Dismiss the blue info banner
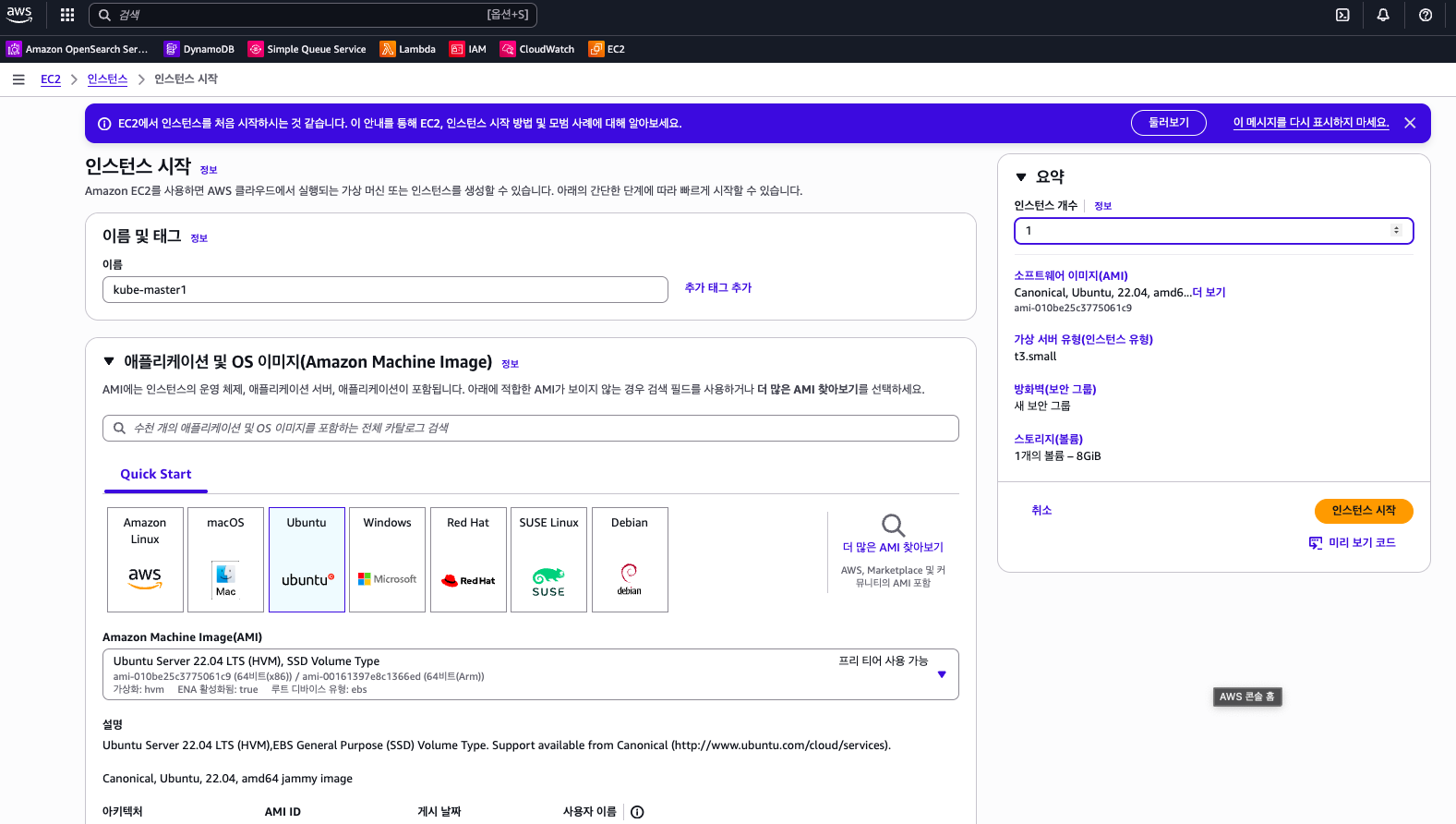Image resolution: width=1456 pixels, height=824 pixels. pyautogui.click(x=1410, y=123)
